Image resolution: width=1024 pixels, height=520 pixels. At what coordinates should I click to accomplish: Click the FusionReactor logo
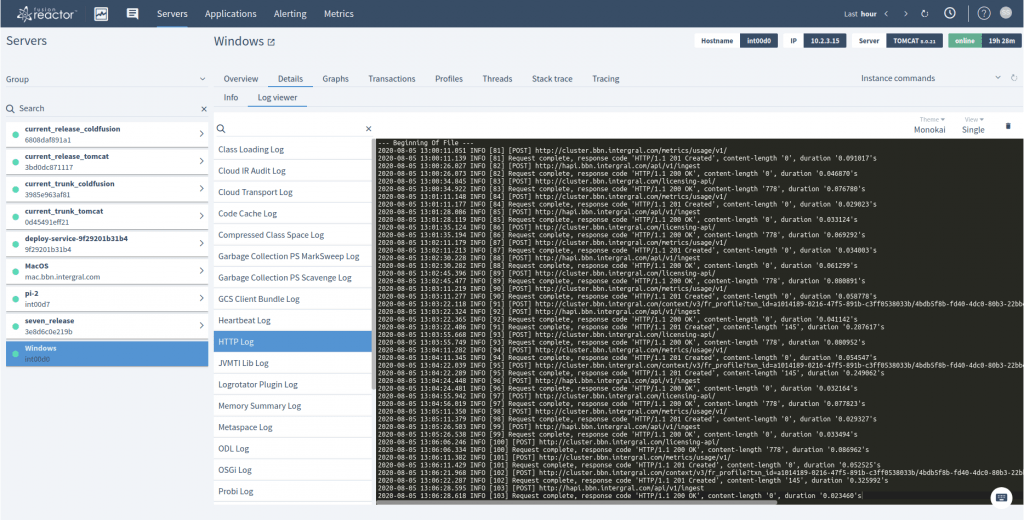point(47,13)
